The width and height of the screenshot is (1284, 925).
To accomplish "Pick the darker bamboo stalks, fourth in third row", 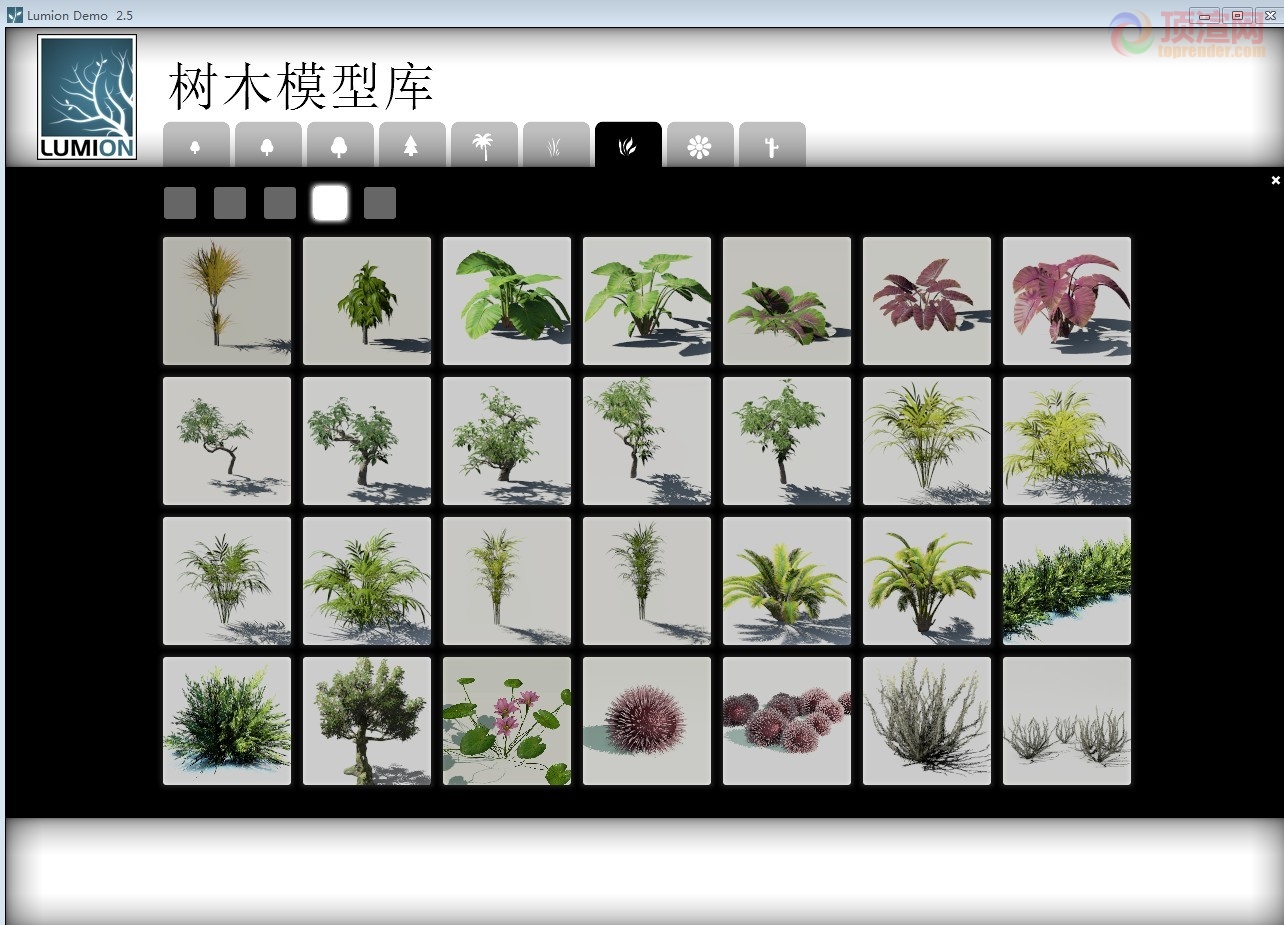I will (x=647, y=581).
